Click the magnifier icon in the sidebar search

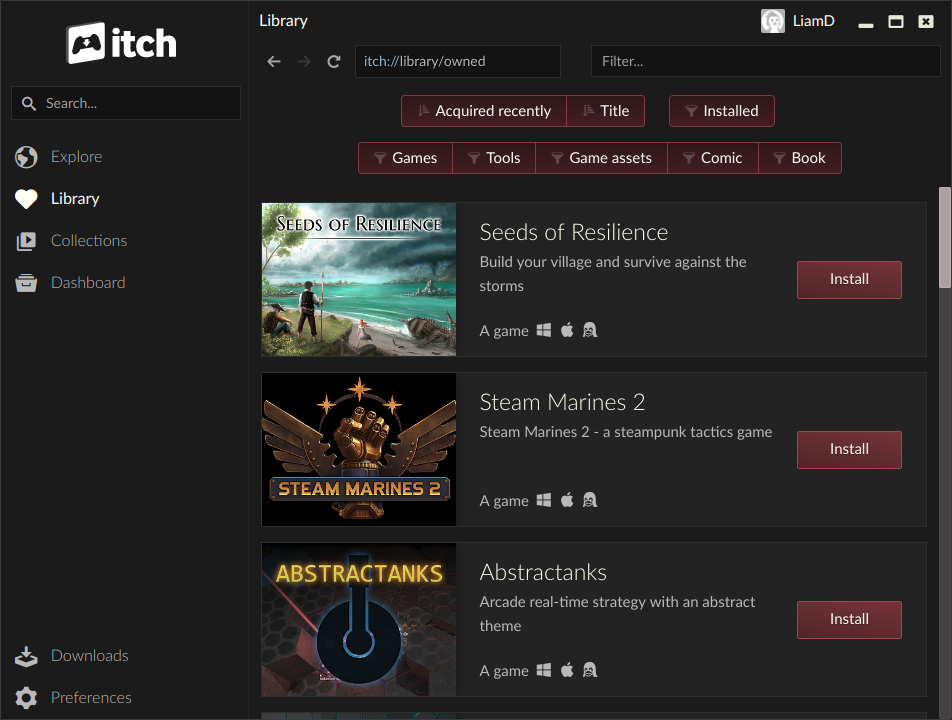(29, 103)
